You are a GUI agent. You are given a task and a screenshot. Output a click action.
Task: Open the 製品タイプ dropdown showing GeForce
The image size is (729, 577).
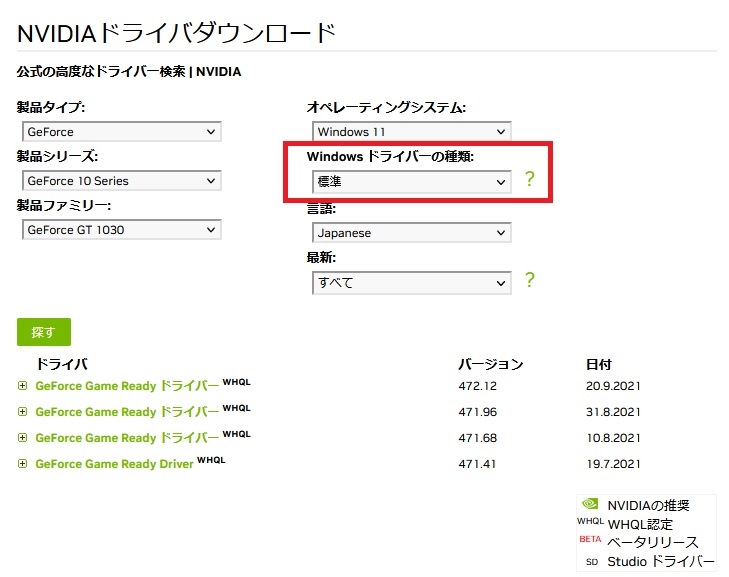pyautogui.click(x=121, y=132)
